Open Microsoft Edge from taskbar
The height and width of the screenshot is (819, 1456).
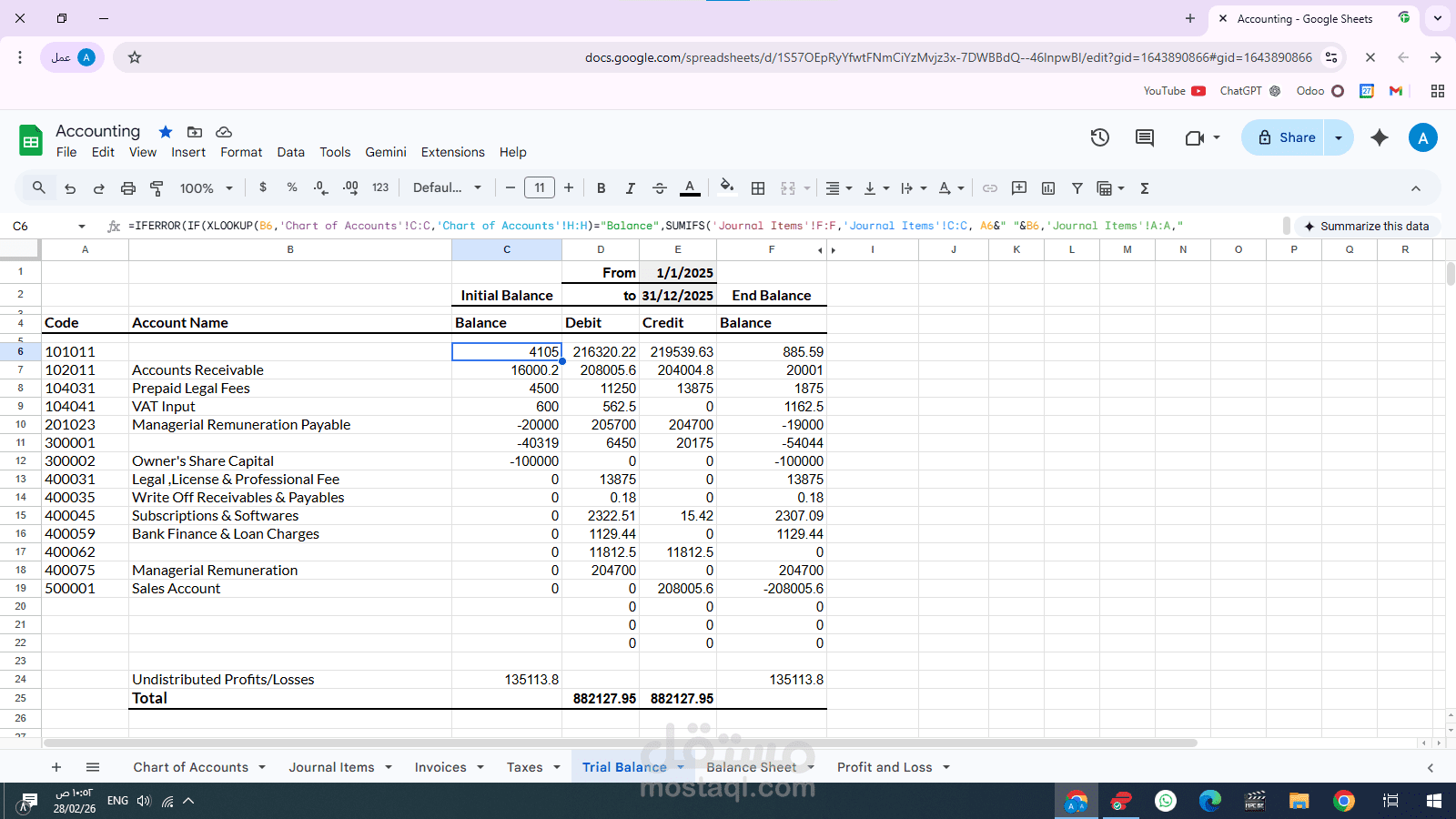coord(1210,801)
